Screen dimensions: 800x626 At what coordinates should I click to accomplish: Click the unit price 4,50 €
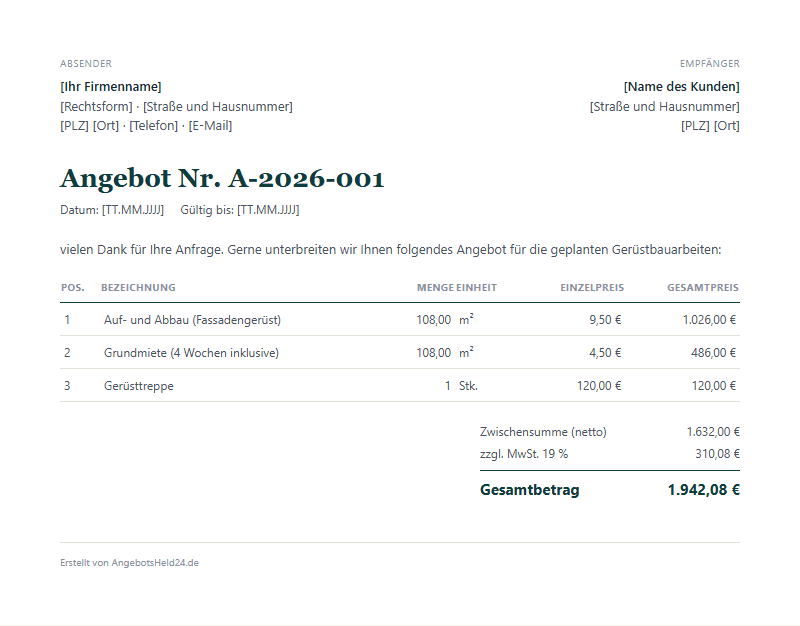coord(605,353)
